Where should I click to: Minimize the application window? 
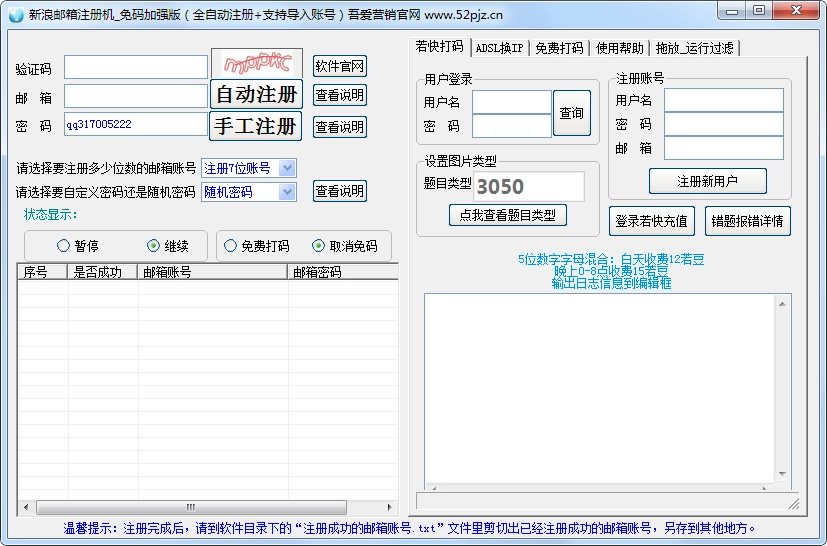732,11
